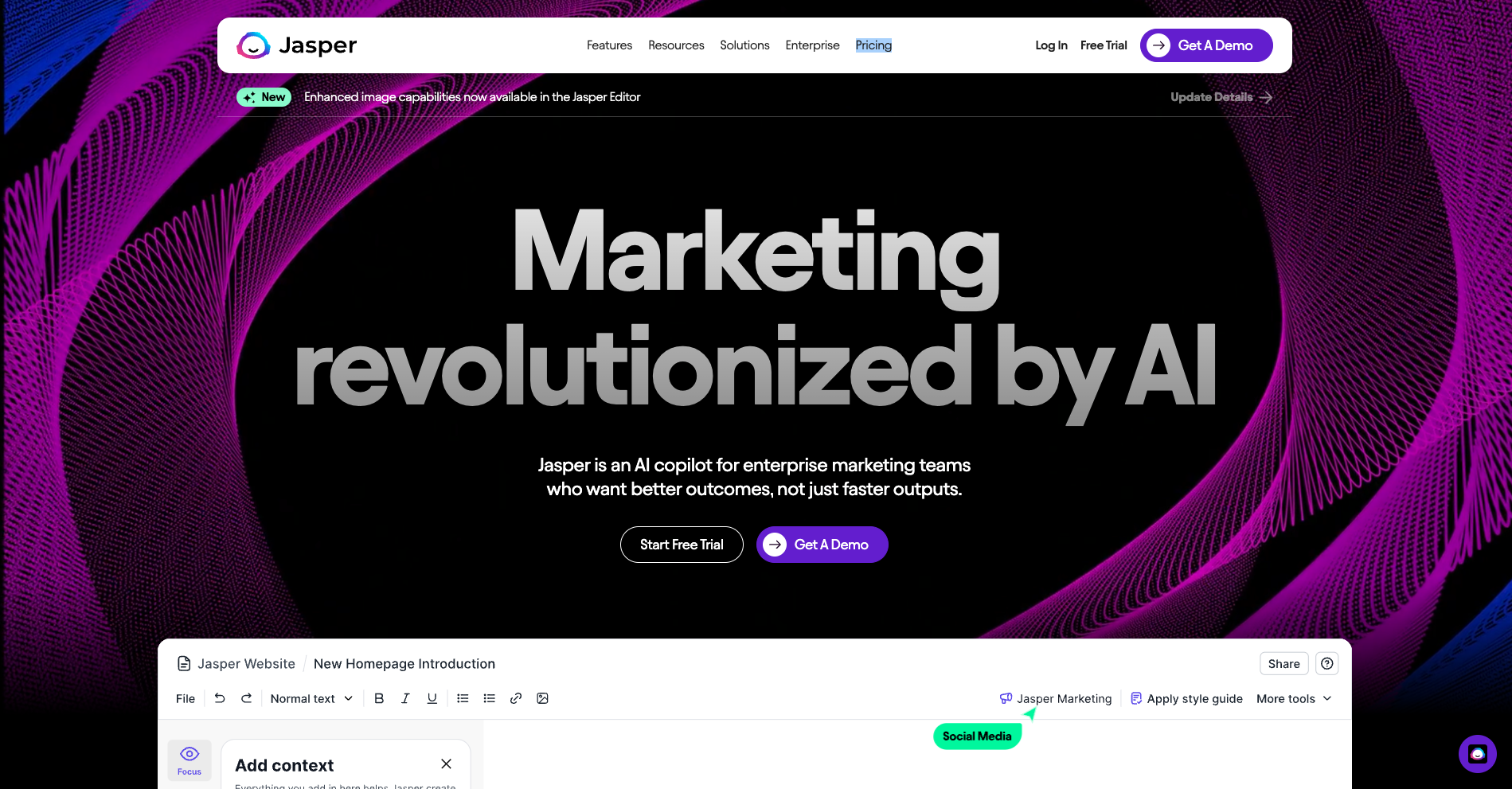Apply bold formatting in the editor
The image size is (1512, 789).
coord(379,698)
